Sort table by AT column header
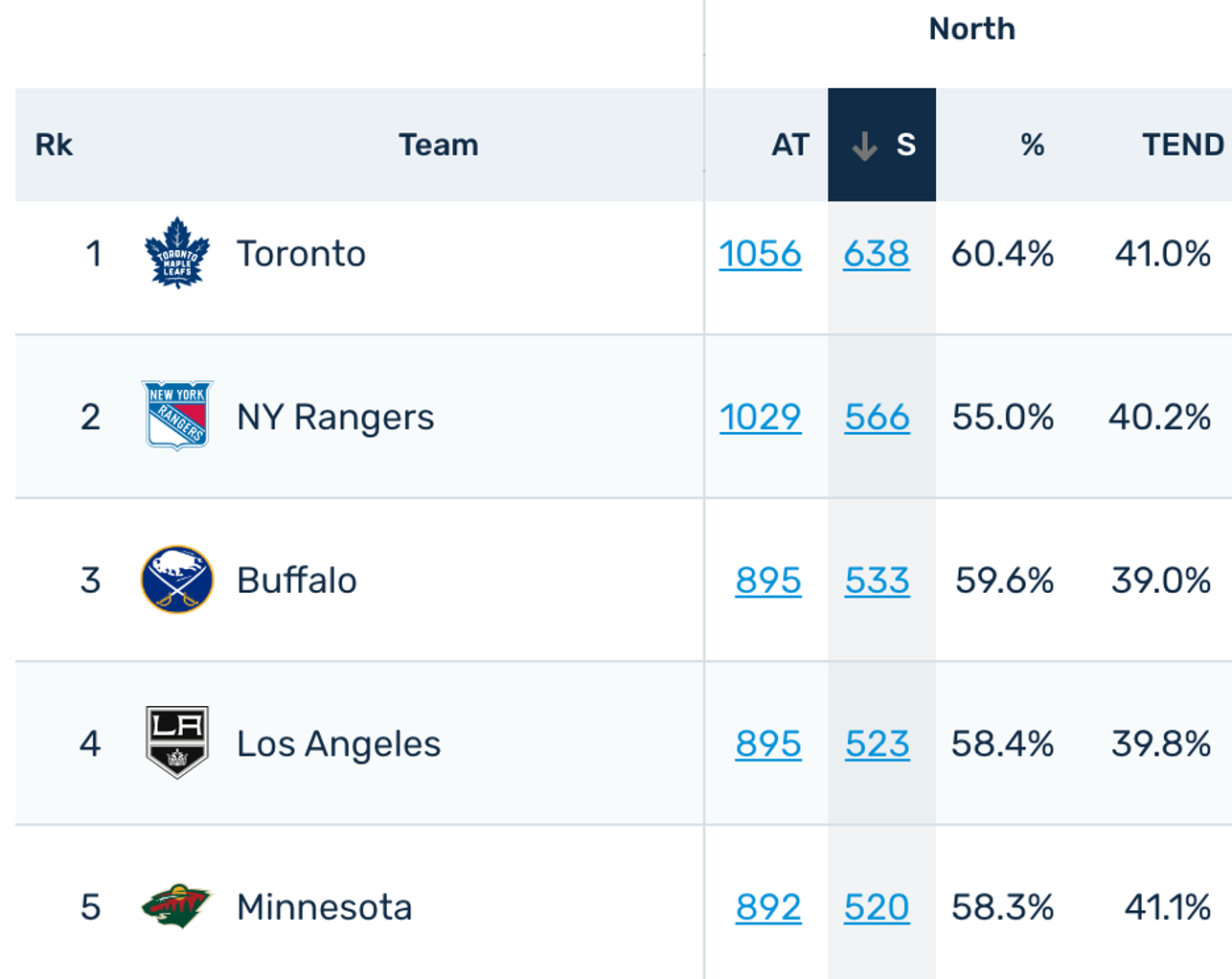The width and height of the screenshot is (1232, 979). point(789,145)
